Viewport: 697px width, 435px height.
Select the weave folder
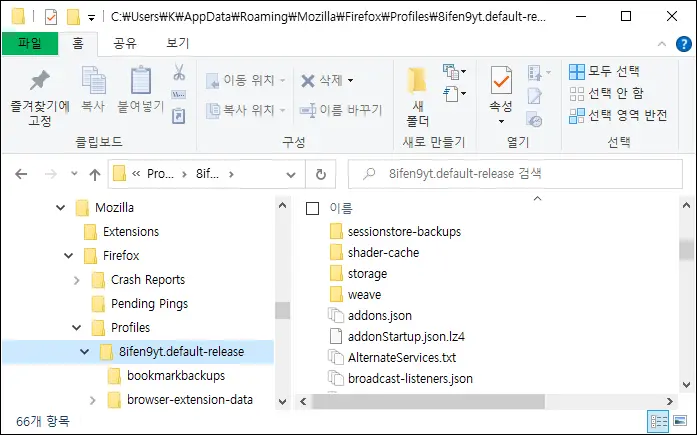356,295
